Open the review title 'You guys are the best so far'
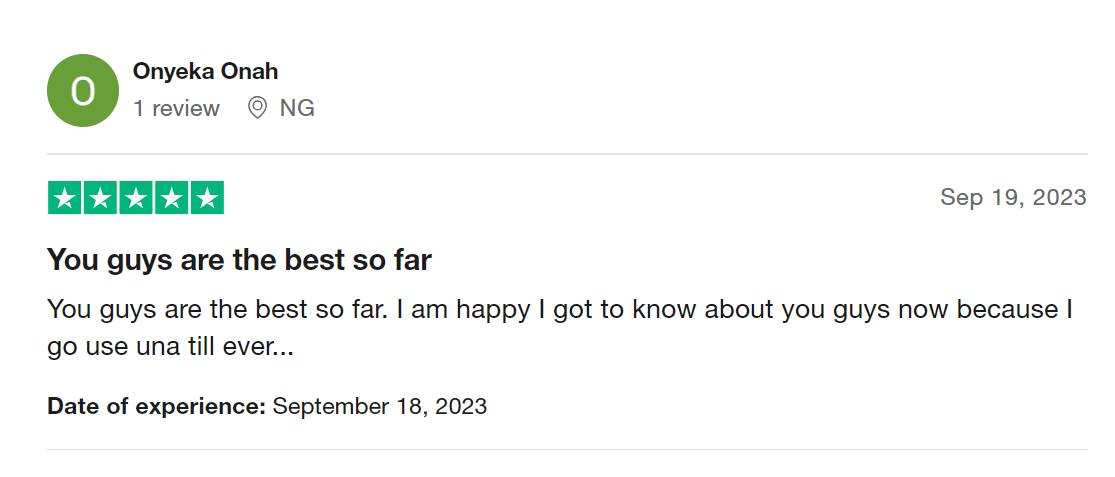 (x=239, y=260)
